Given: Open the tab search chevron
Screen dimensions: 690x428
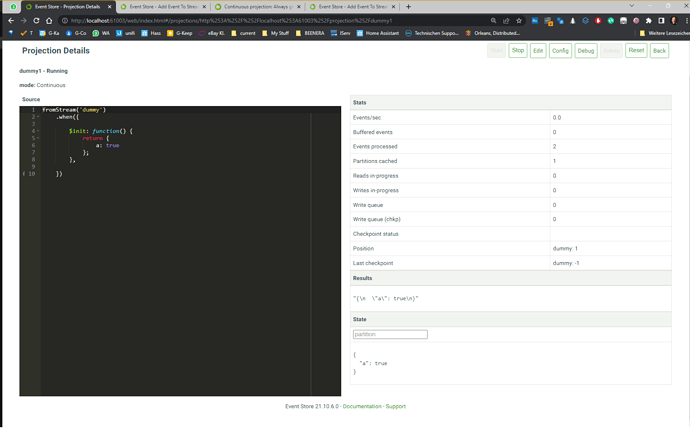Looking at the screenshot, I should [x=631, y=6].
